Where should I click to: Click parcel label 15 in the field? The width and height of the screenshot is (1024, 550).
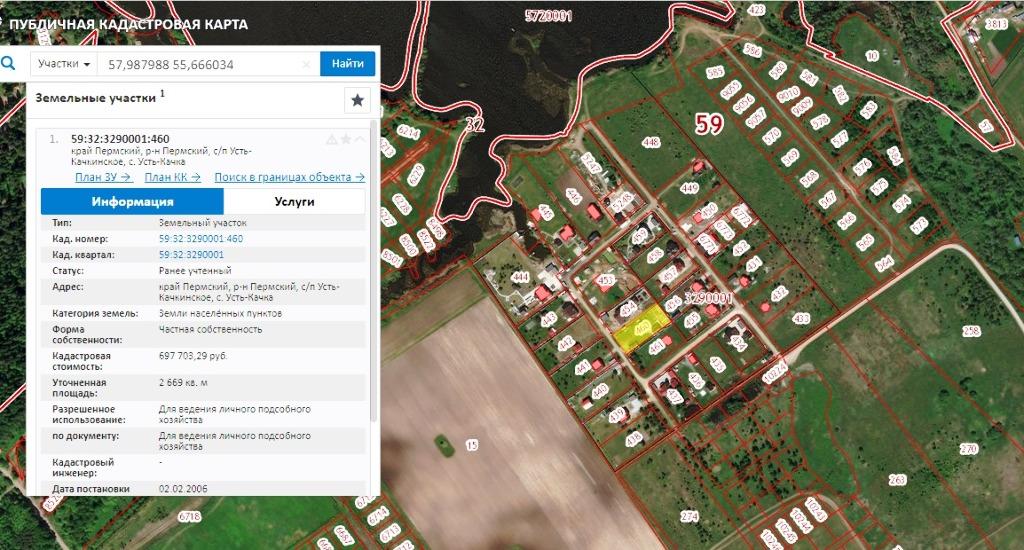[x=472, y=445]
